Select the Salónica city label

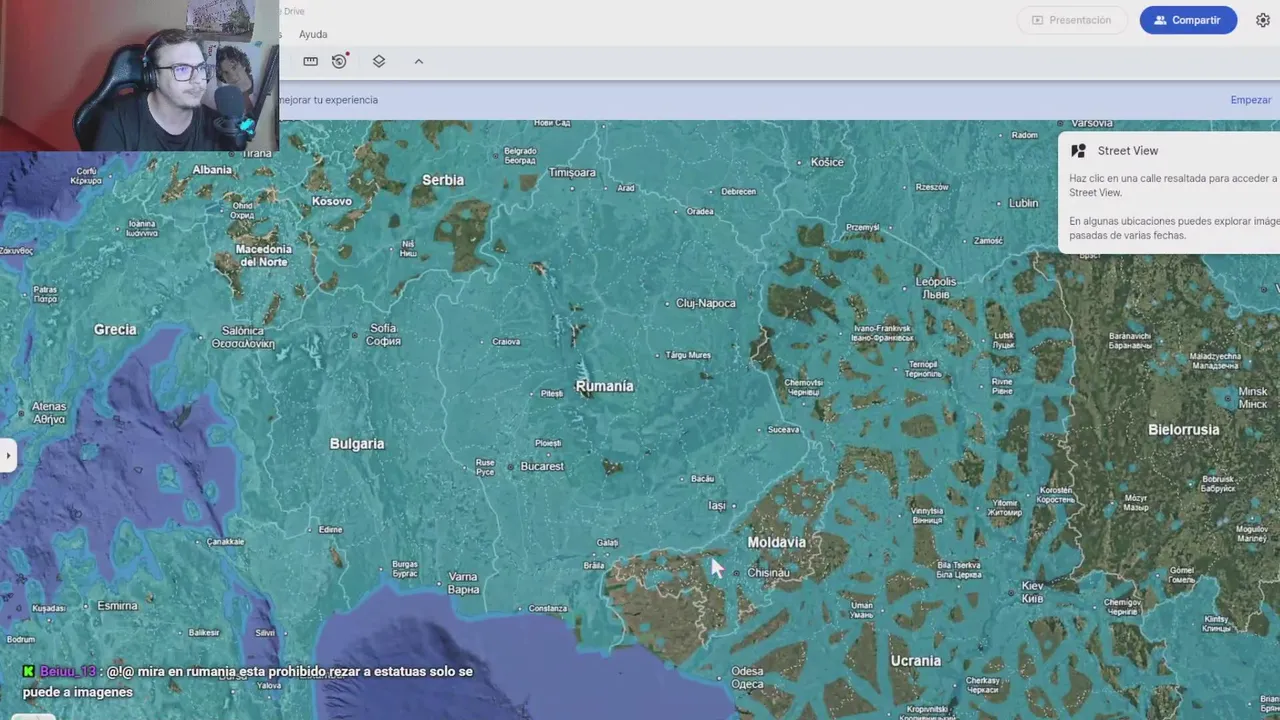tap(243, 337)
